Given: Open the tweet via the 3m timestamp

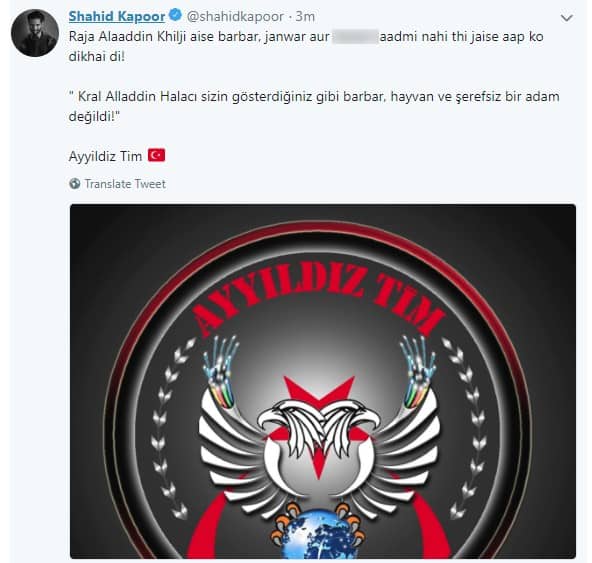Looking at the screenshot, I should (305, 17).
